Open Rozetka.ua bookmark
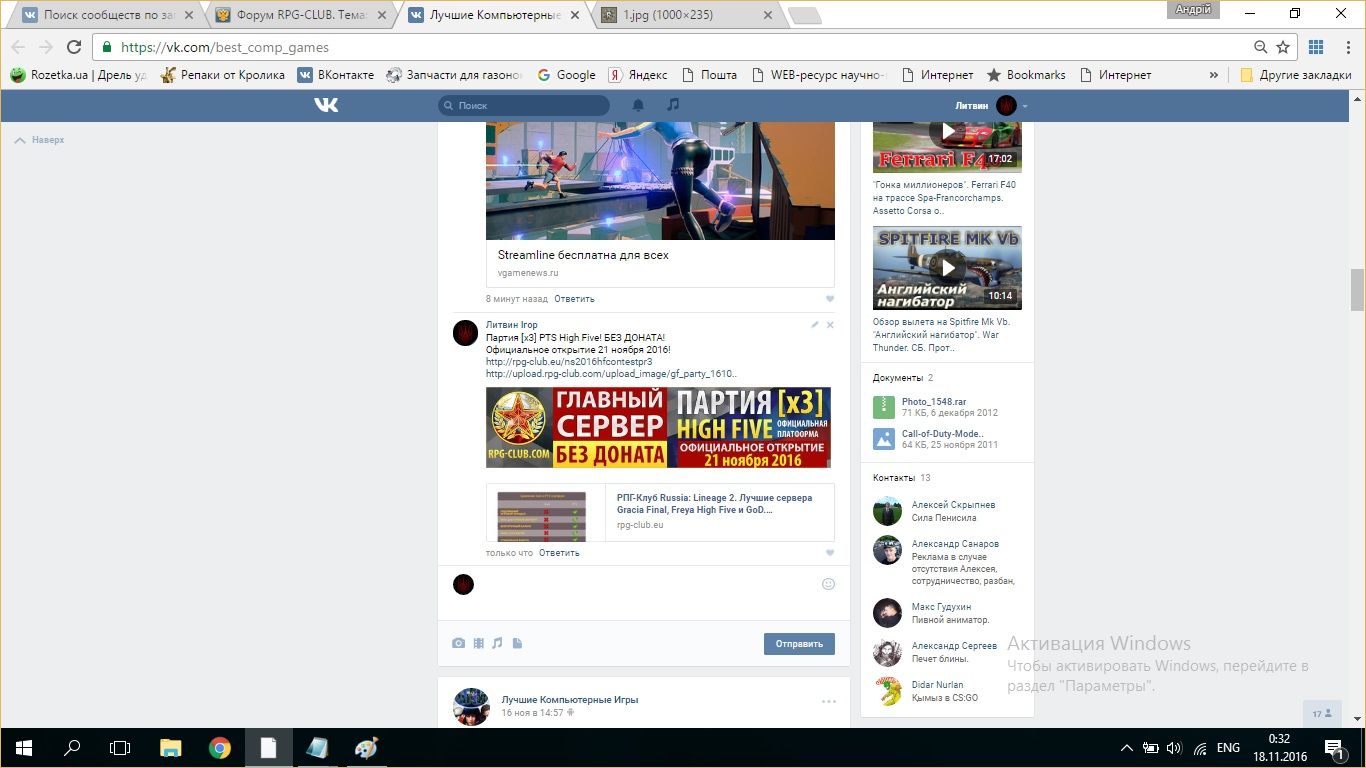The width and height of the screenshot is (1366, 768). point(79,75)
